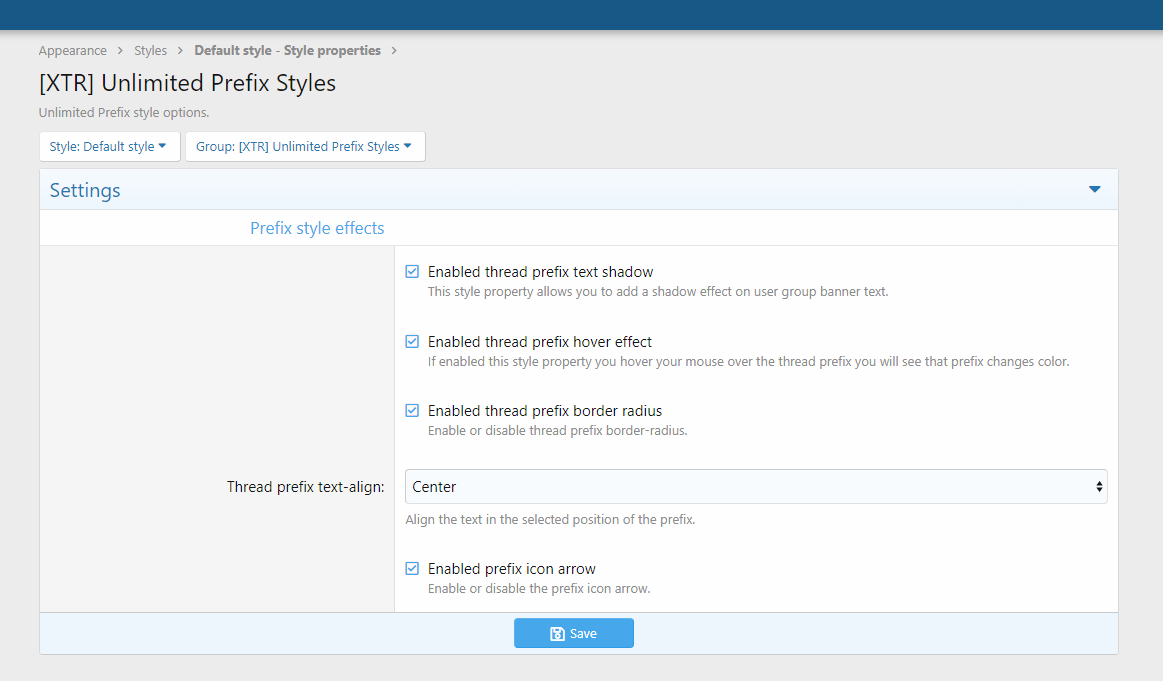Click the caret icon beside Group: [XTR] Unlimited Prefix Styles
1163x681 pixels.
coord(408,146)
